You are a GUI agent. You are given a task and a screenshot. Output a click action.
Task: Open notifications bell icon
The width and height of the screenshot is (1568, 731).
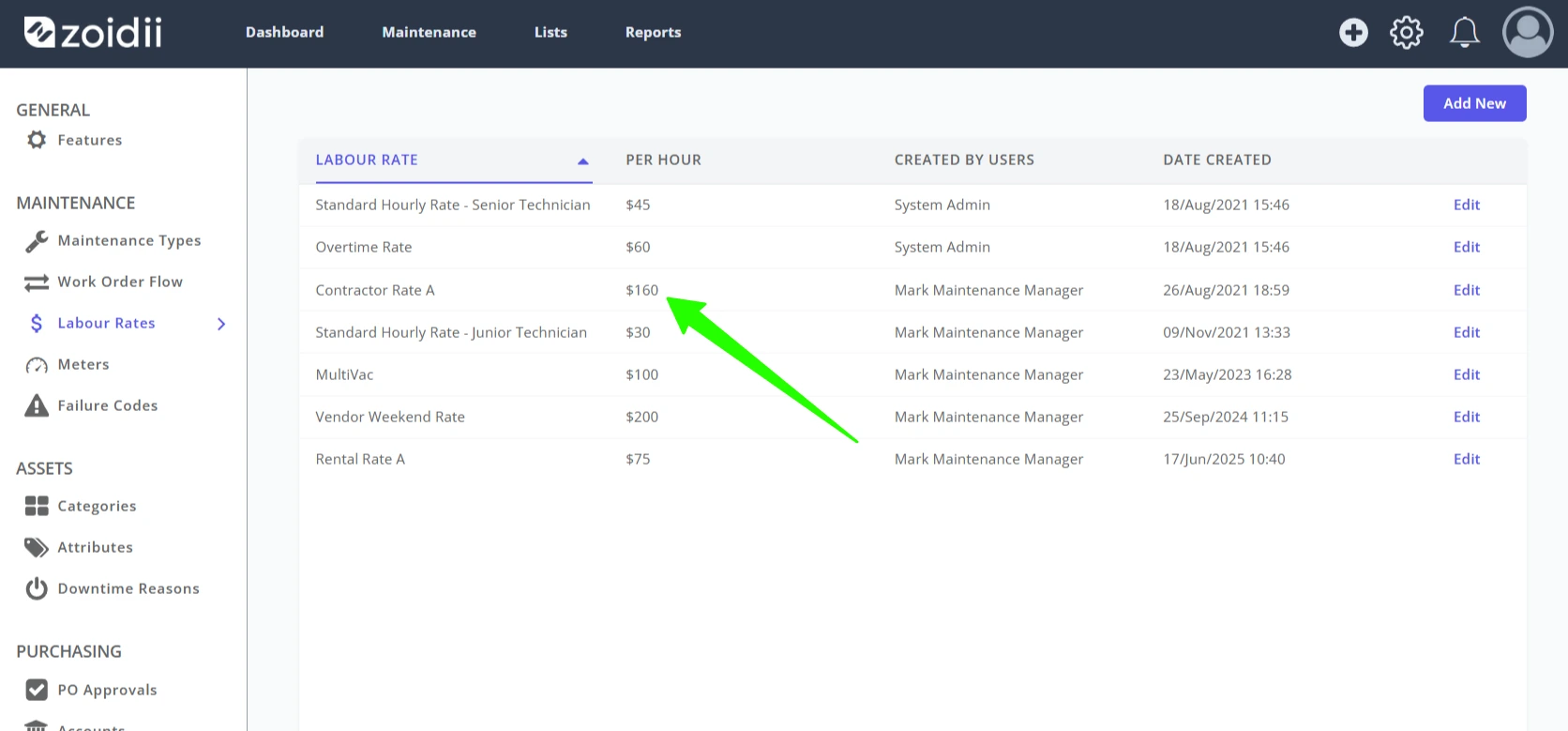[1465, 33]
